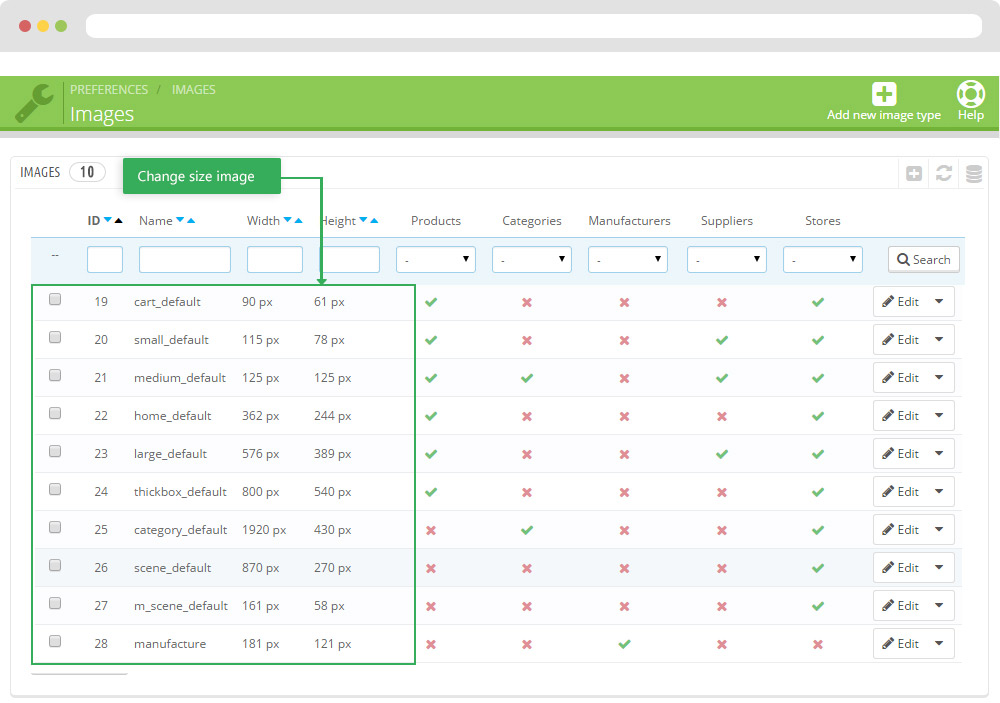Viewport: 1000px width, 703px height.
Task: Open the Help lifebuoy icon
Action: click(x=970, y=94)
